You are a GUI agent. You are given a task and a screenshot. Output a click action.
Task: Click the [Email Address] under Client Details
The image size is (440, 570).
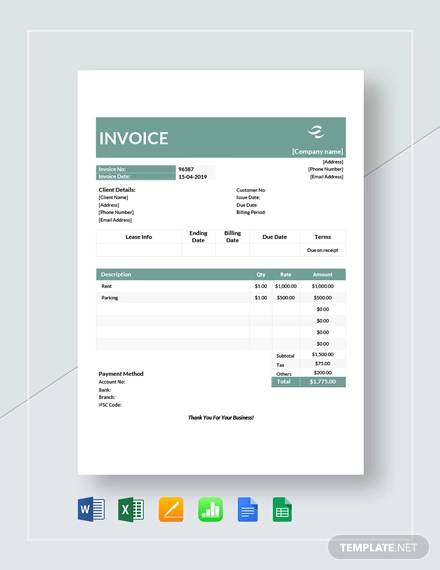(115, 220)
